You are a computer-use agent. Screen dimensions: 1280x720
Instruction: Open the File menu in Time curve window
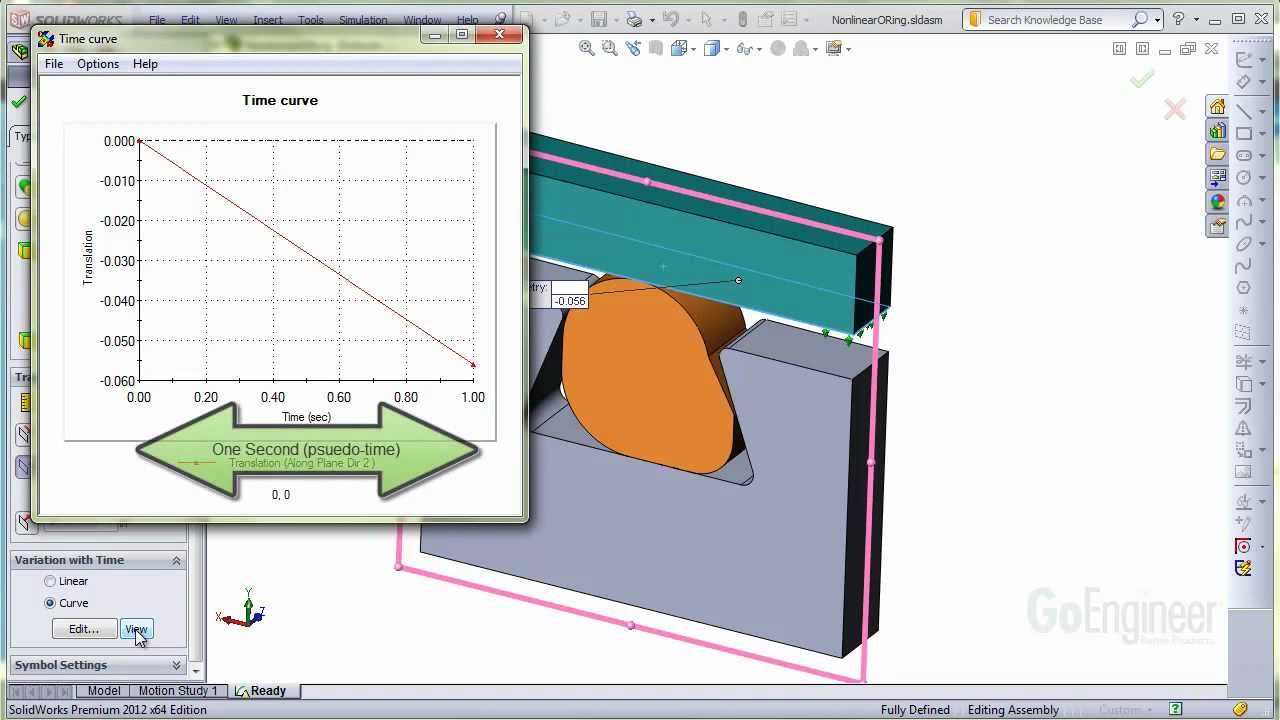pos(54,64)
